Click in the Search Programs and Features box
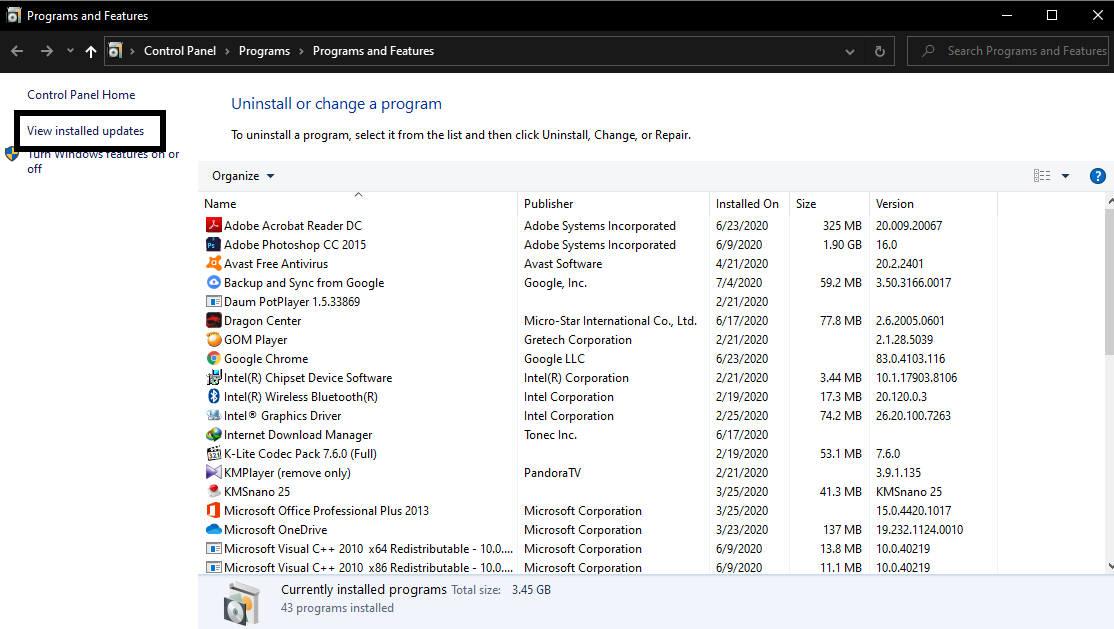The height and width of the screenshot is (629, 1114). (x=1007, y=51)
